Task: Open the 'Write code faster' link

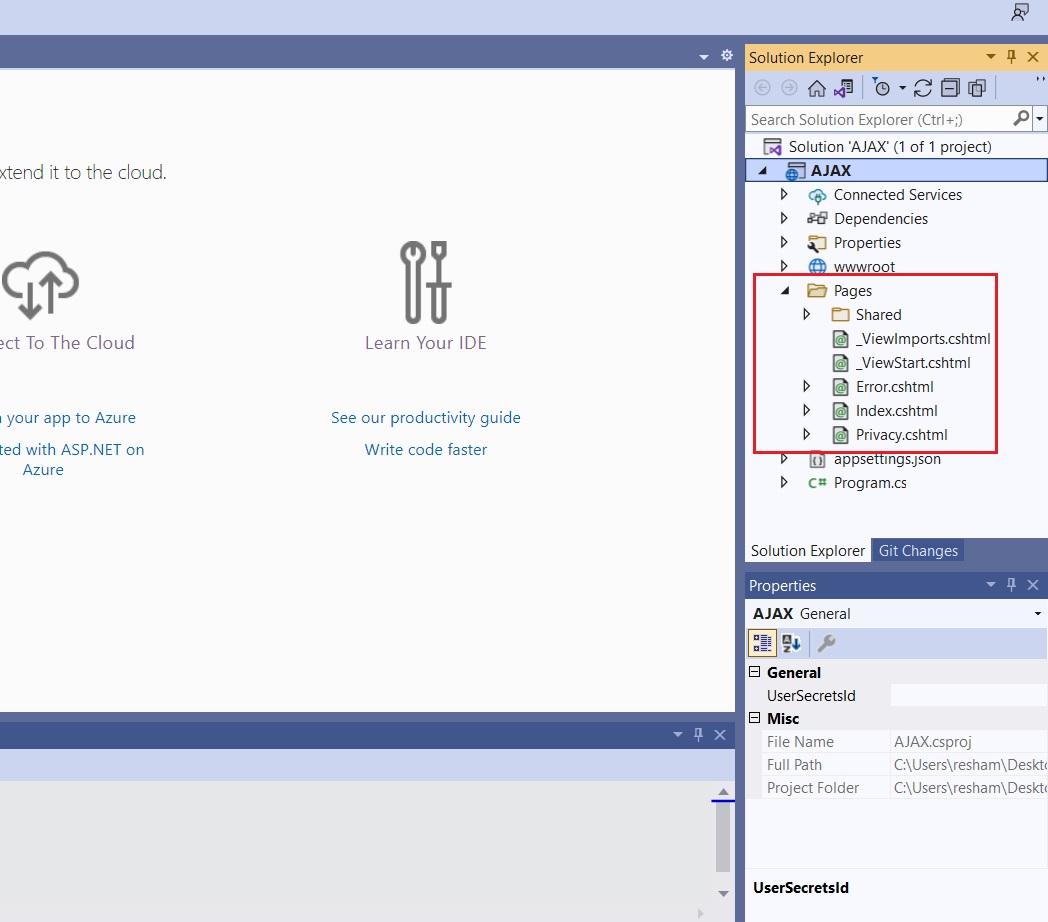Action: pos(426,450)
